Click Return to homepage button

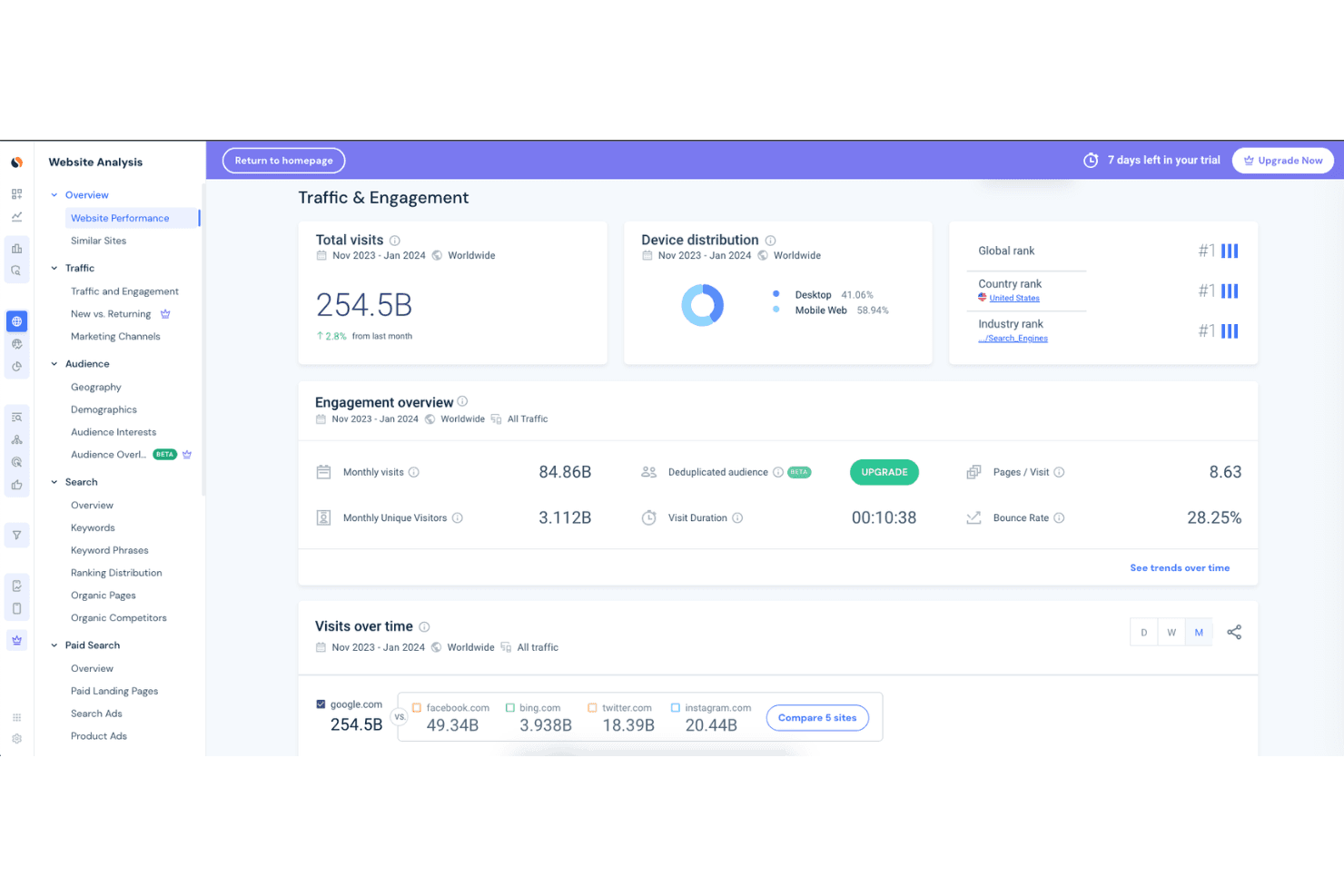[x=284, y=161]
